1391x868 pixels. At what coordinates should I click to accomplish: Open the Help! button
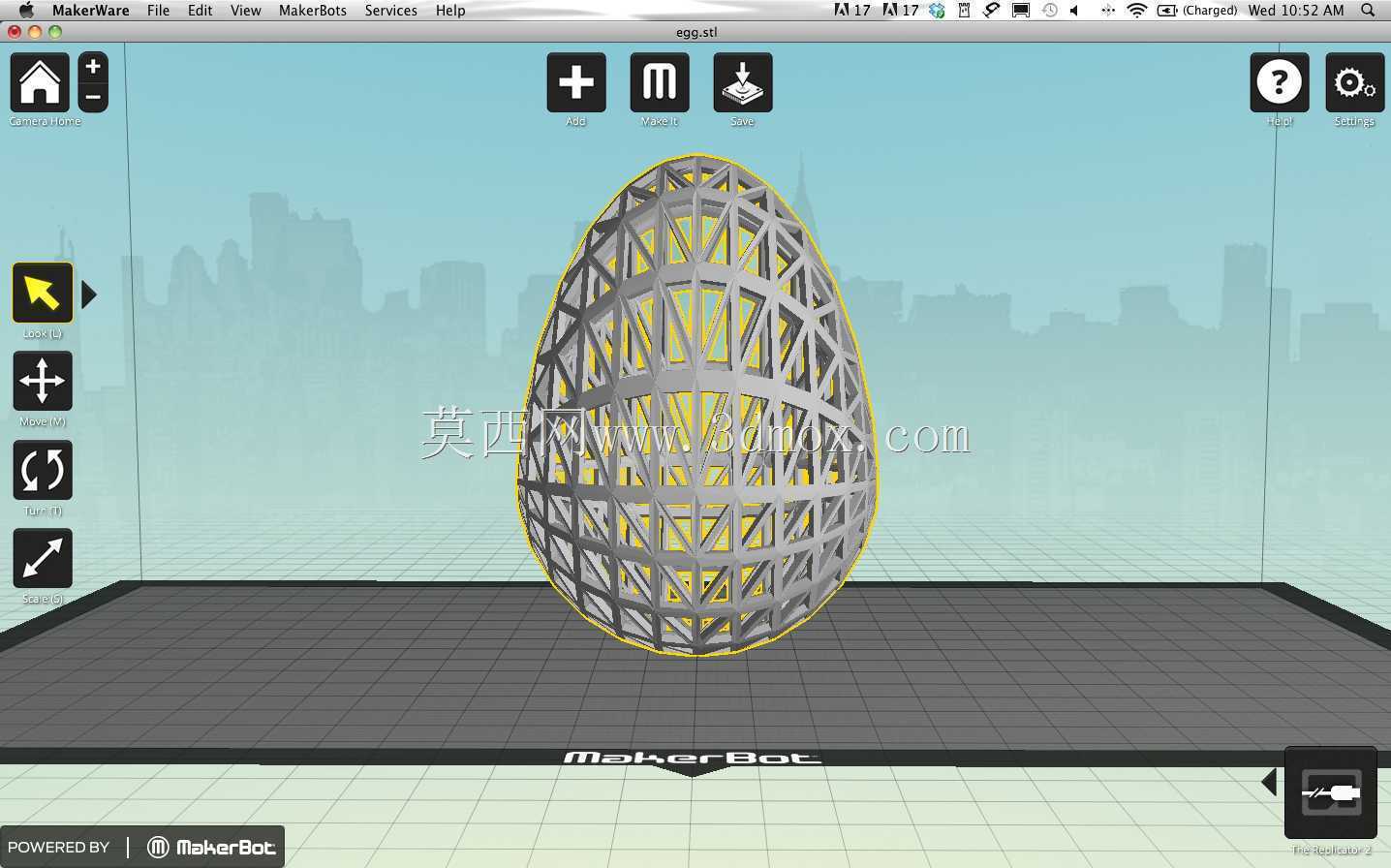[1280, 82]
